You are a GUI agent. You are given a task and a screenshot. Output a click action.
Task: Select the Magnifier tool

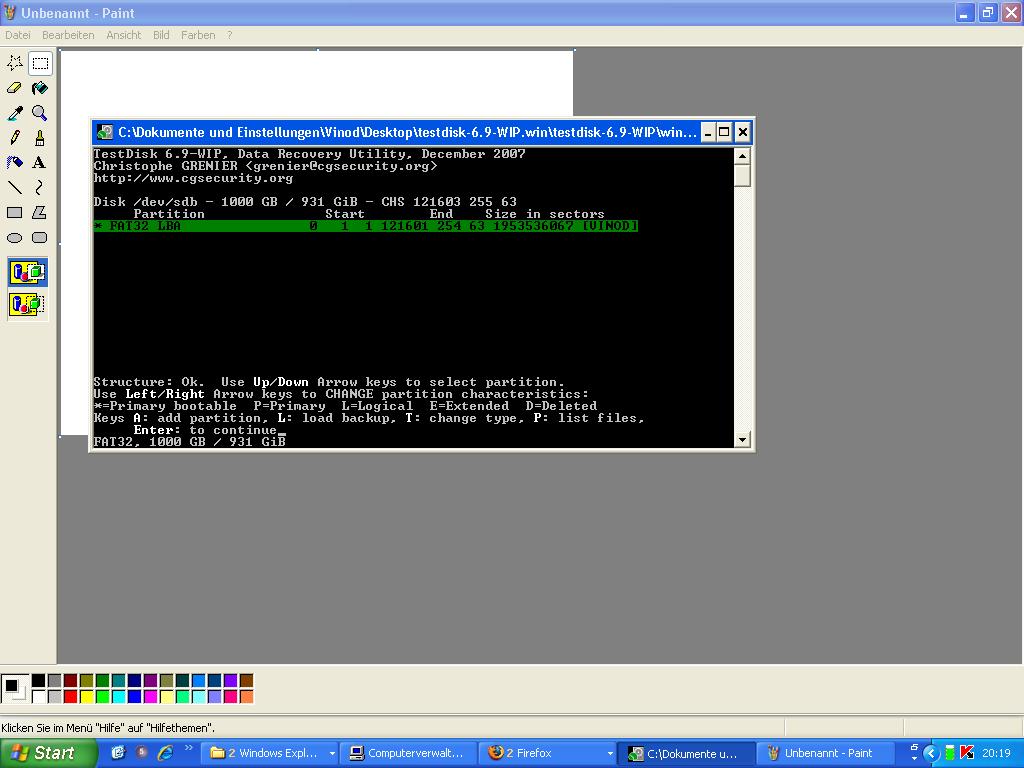tap(40, 113)
